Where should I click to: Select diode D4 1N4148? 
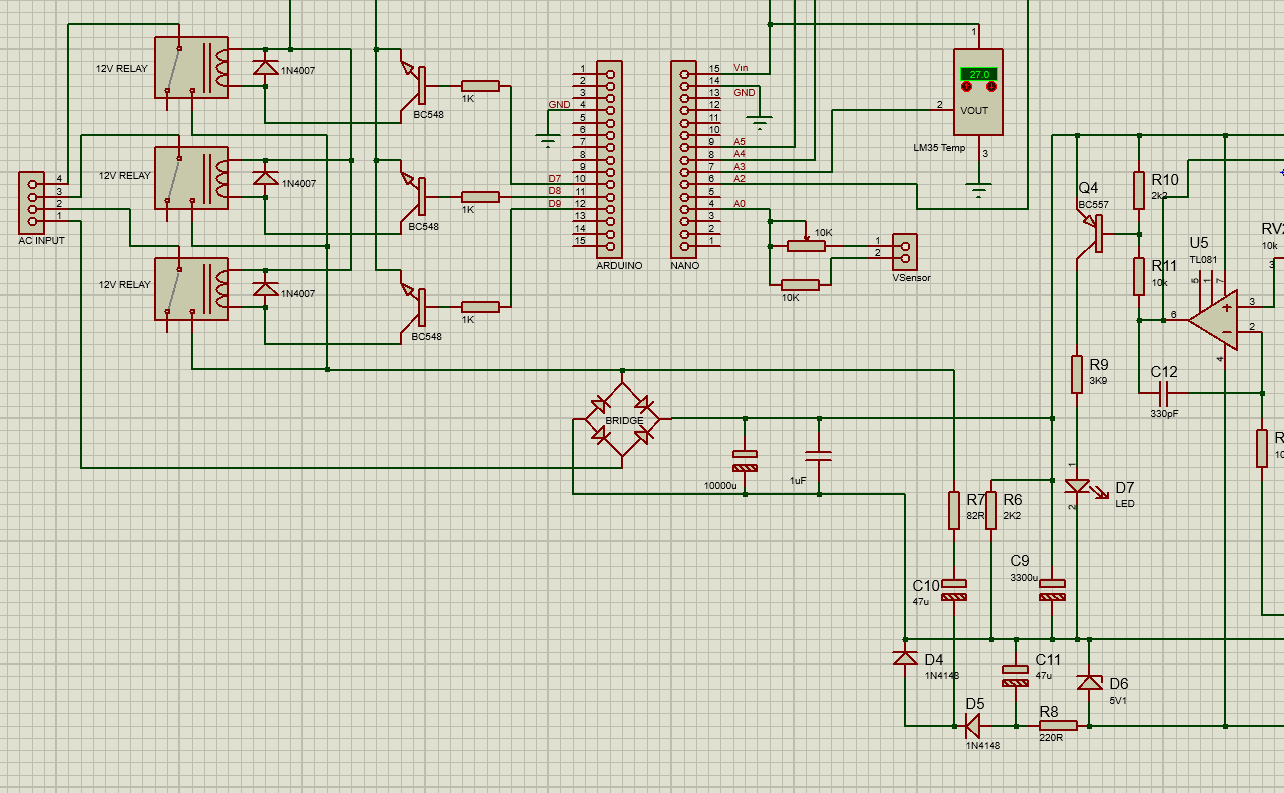pos(905,658)
